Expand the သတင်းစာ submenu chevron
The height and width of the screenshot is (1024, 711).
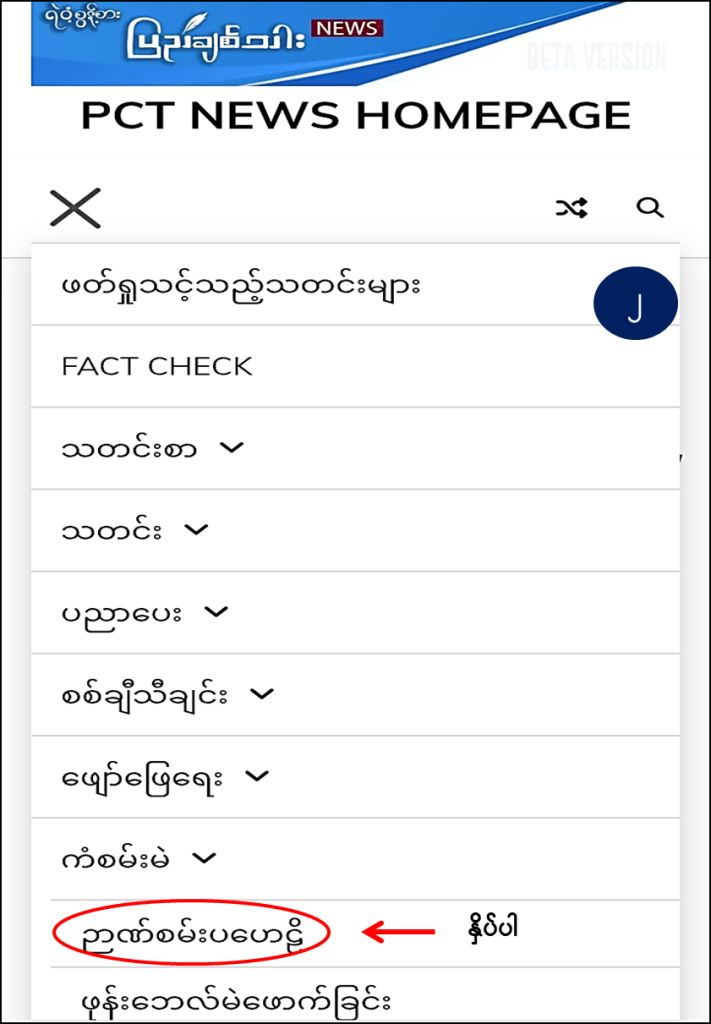(x=231, y=449)
